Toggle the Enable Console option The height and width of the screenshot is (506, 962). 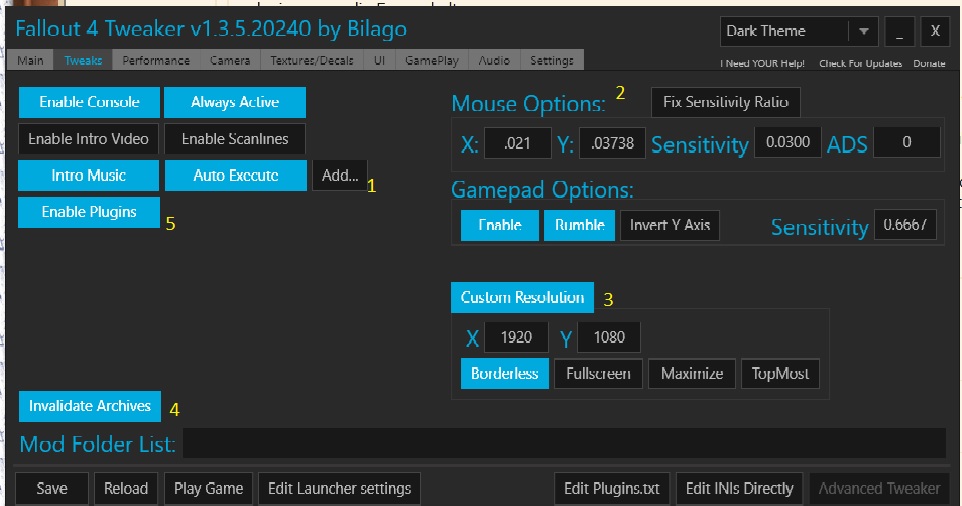pyautogui.click(x=89, y=102)
